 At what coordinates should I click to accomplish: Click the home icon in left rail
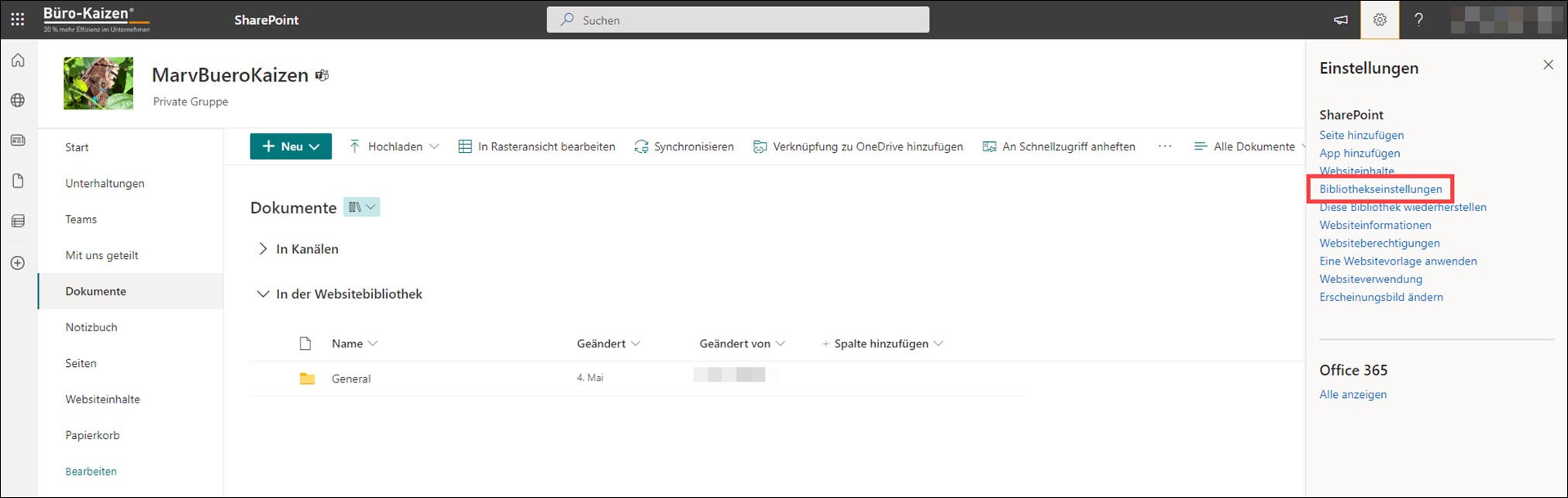(18, 61)
